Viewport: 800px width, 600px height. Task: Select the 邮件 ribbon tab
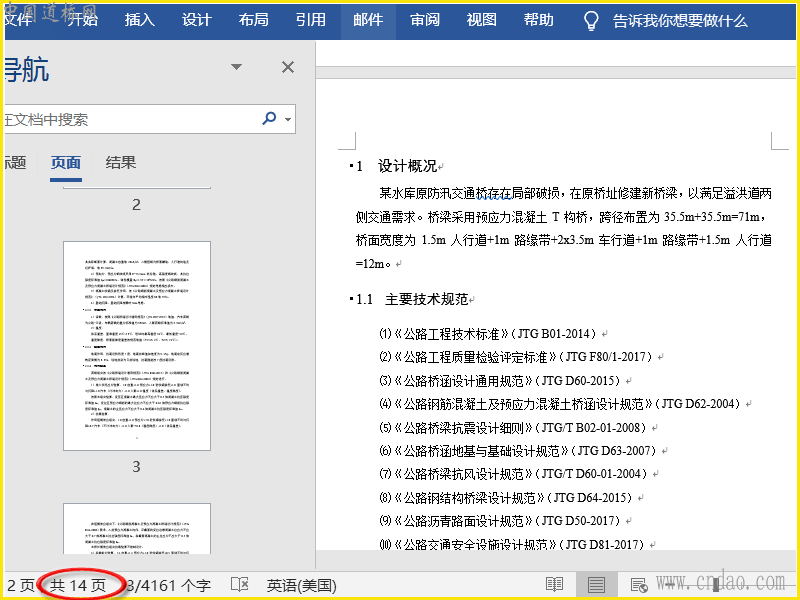click(368, 20)
